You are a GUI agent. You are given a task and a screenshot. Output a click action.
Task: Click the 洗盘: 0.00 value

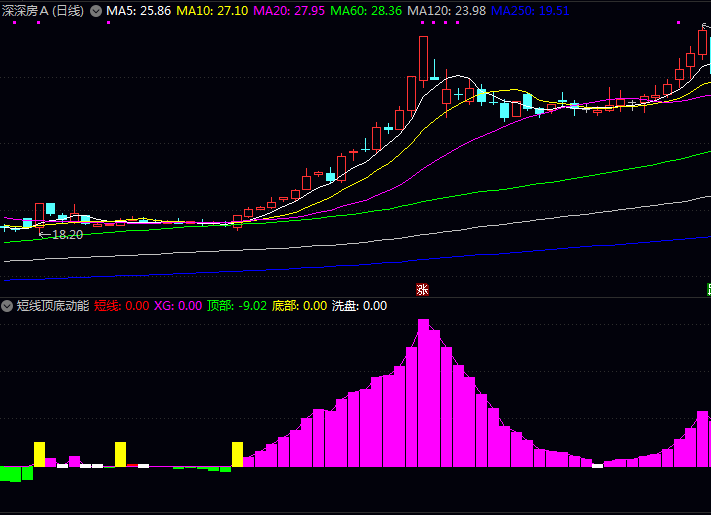tap(359, 306)
